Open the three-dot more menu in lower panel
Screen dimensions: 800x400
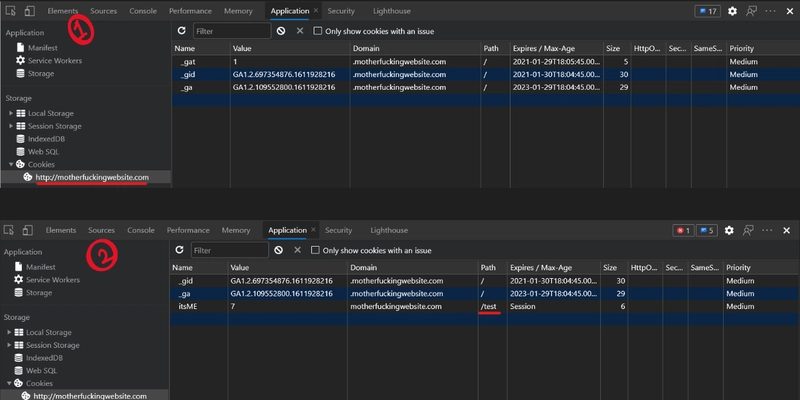(x=767, y=230)
